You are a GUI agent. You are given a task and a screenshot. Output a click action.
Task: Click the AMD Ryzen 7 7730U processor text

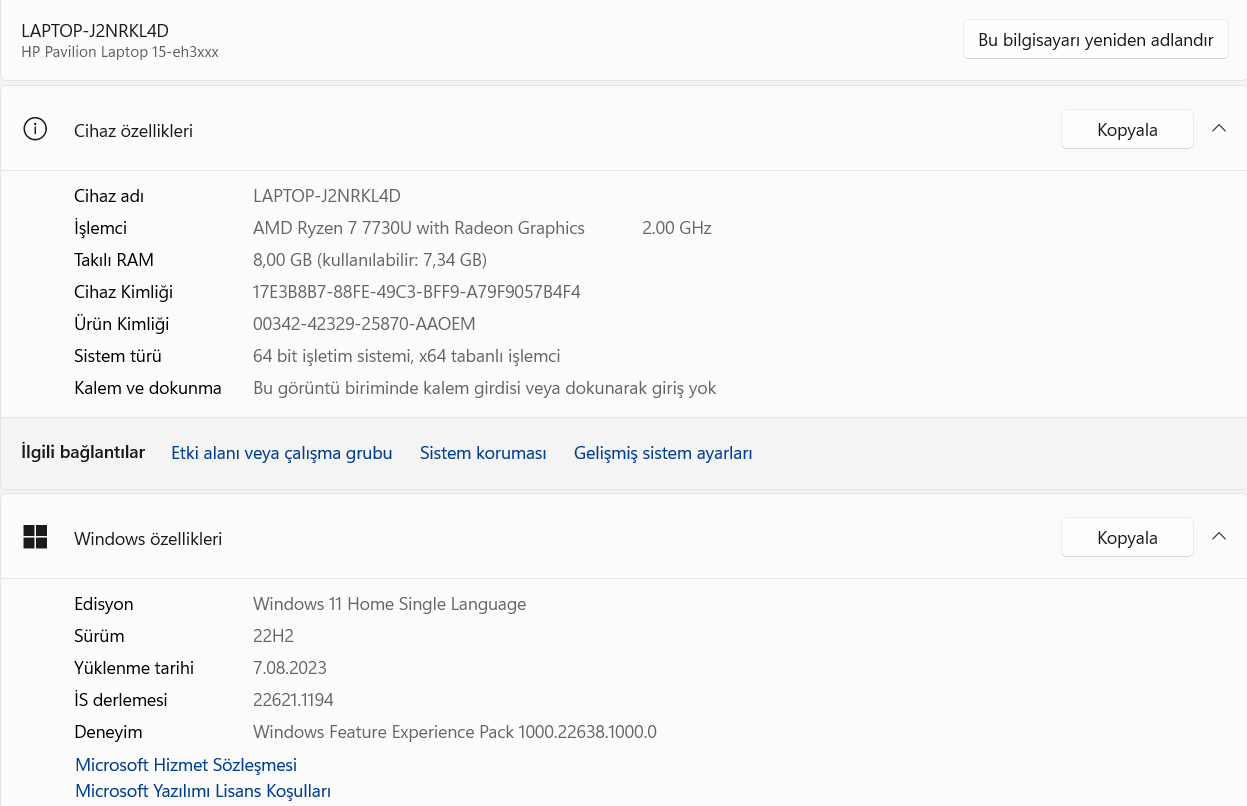point(418,228)
